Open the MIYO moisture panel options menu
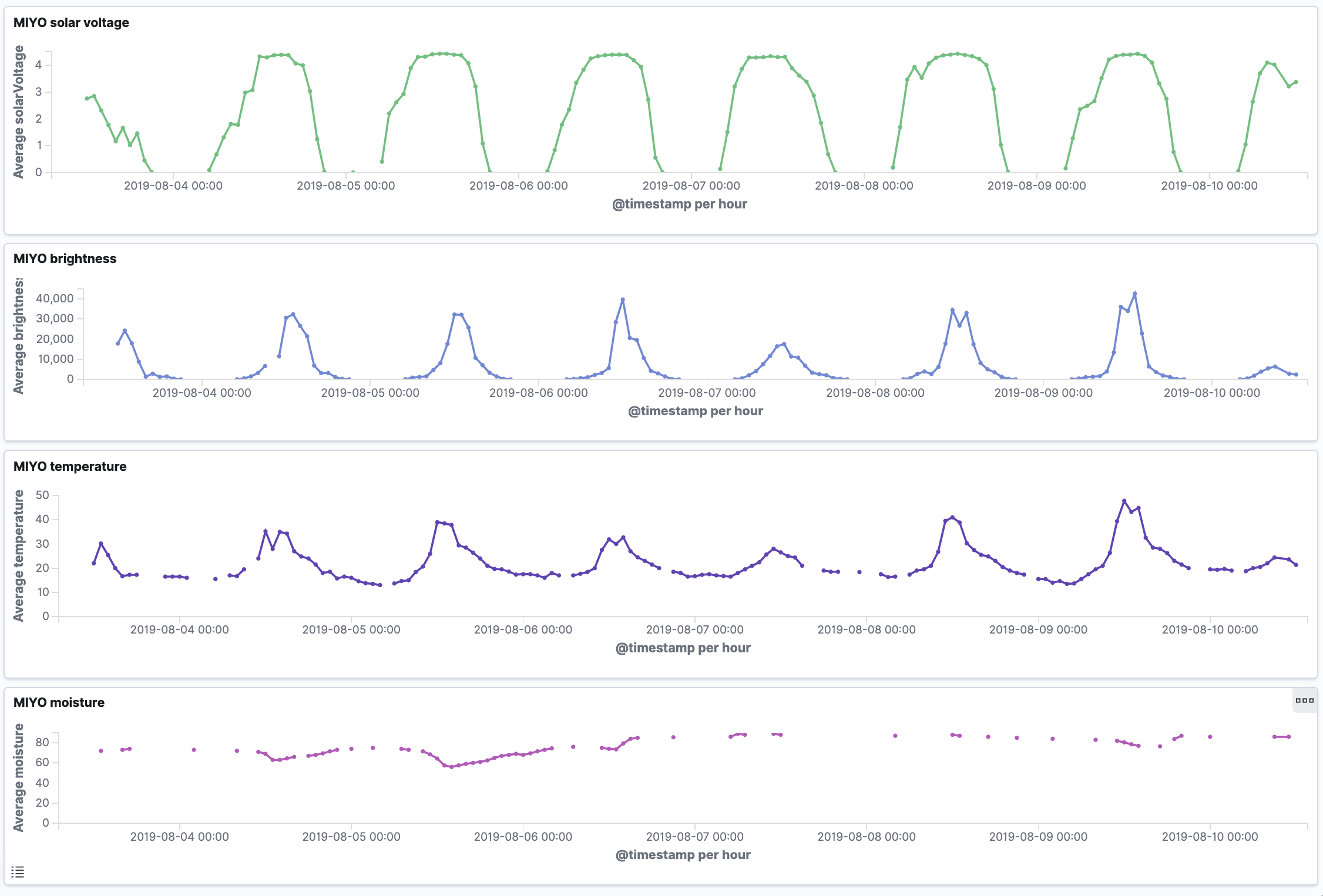This screenshot has width=1323, height=896. [1304, 700]
